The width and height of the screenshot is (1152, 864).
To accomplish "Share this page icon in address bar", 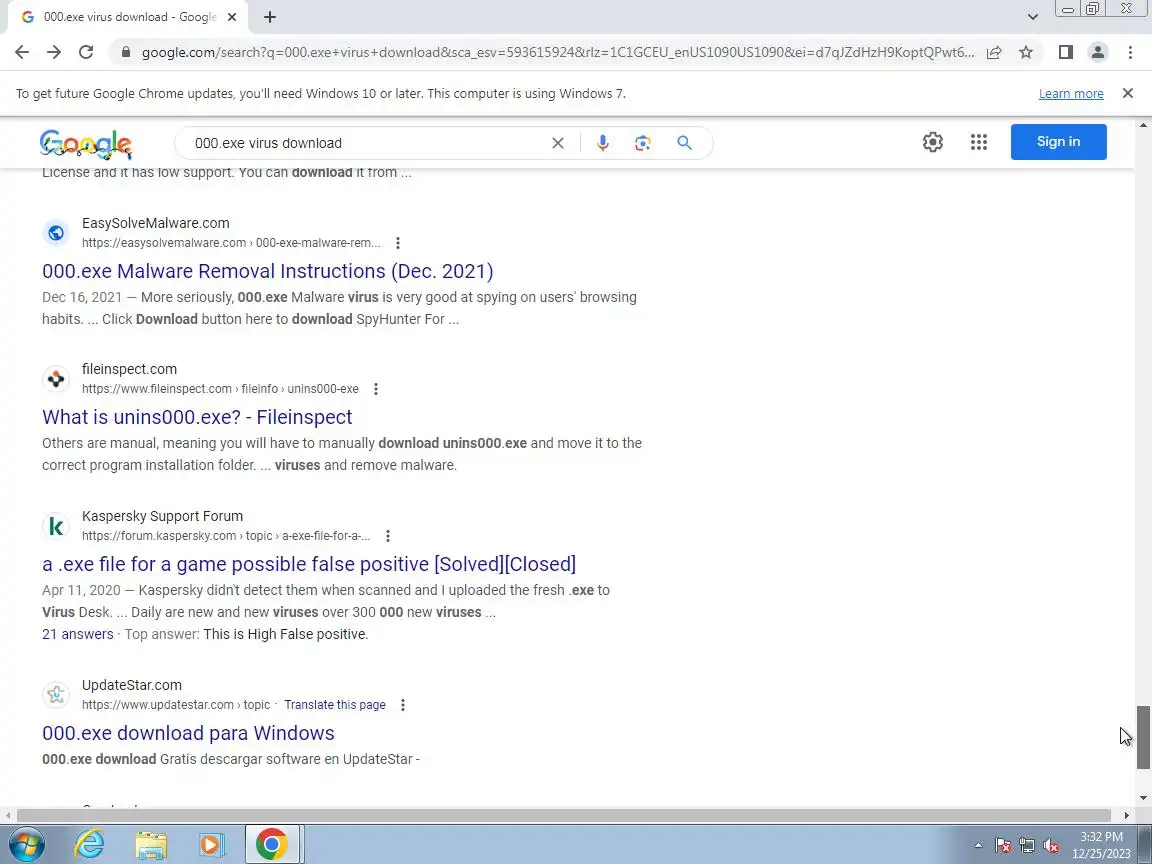I will click(994, 52).
